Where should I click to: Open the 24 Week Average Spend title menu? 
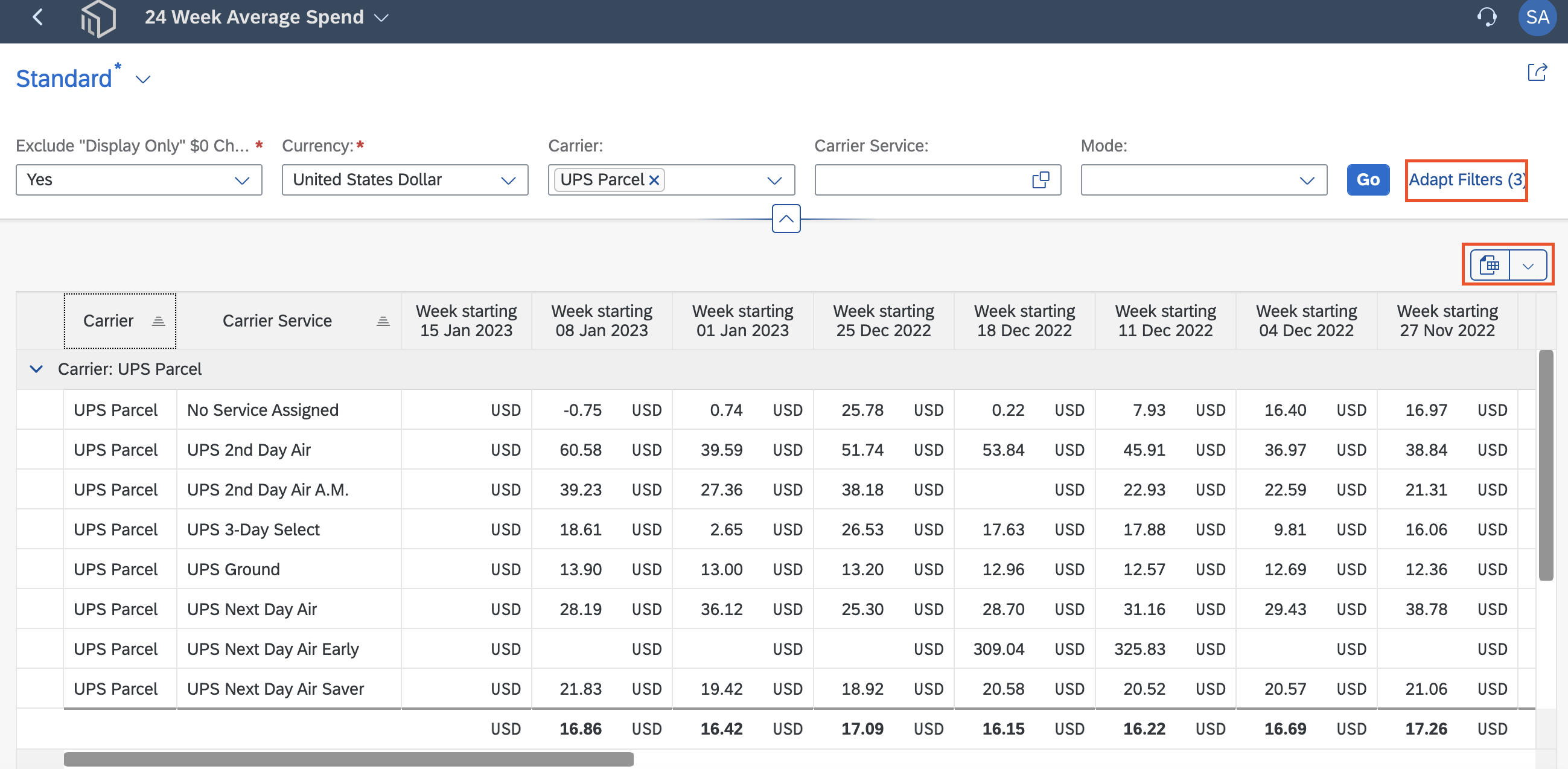tap(381, 18)
